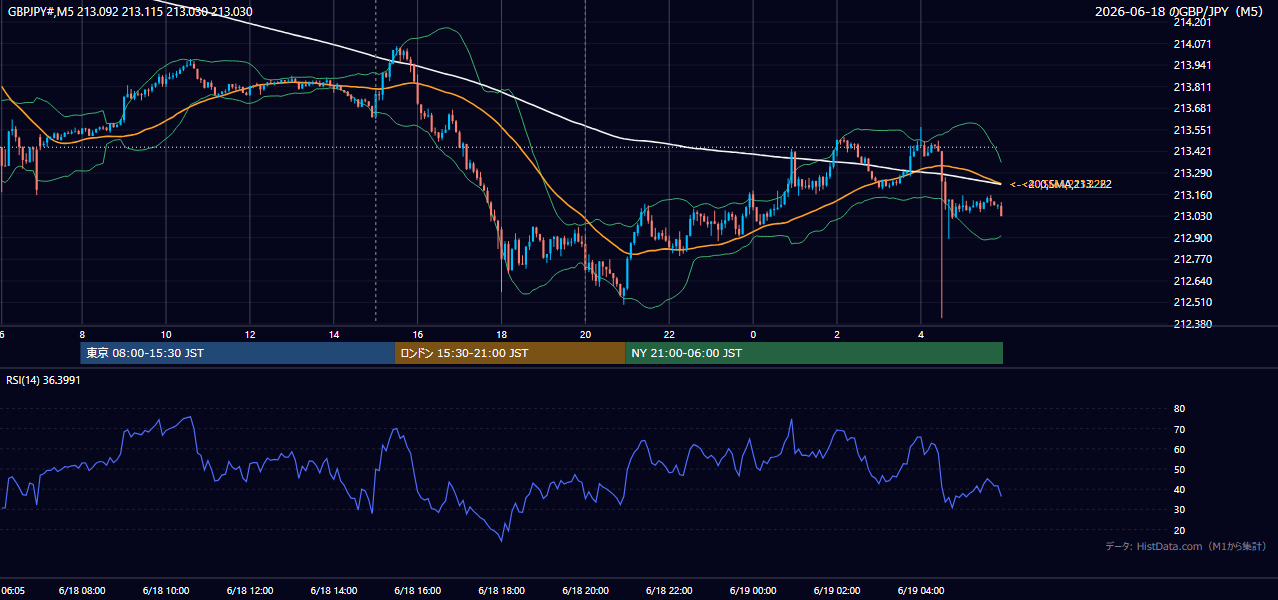Select price level 213.551 on the axis
The width and height of the screenshot is (1278, 600).
[x=1192, y=130]
